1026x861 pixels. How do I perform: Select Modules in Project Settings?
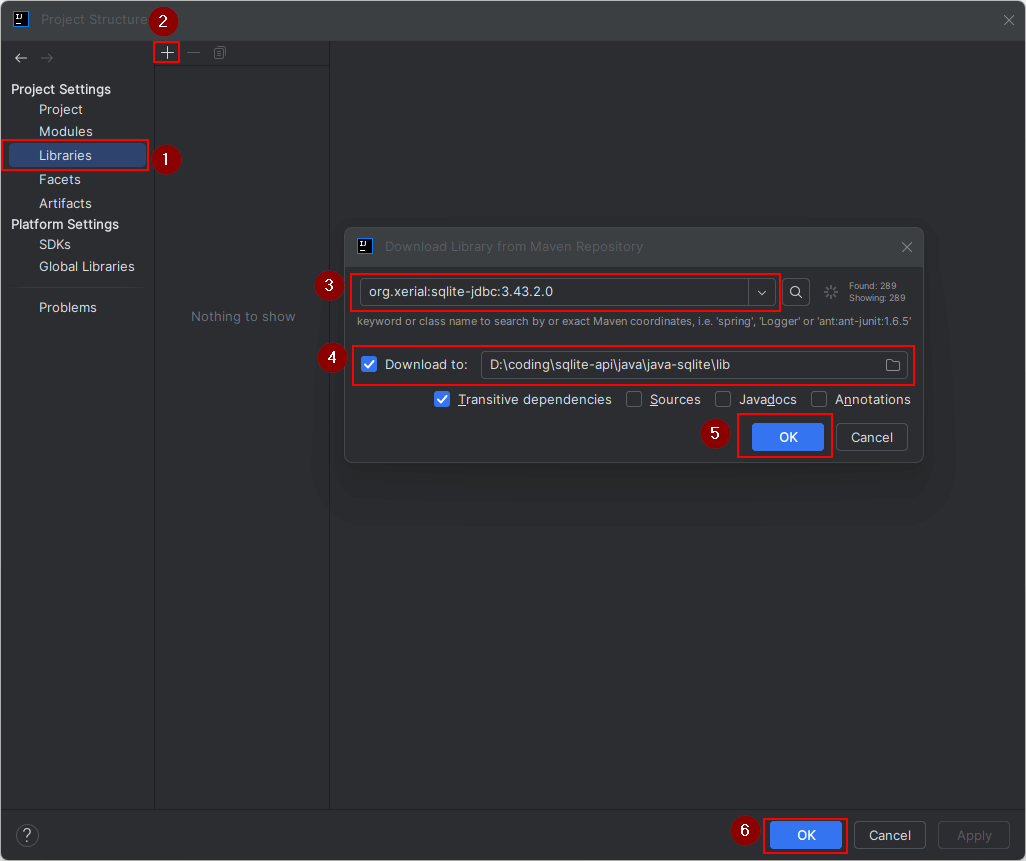tap(66, 132)
